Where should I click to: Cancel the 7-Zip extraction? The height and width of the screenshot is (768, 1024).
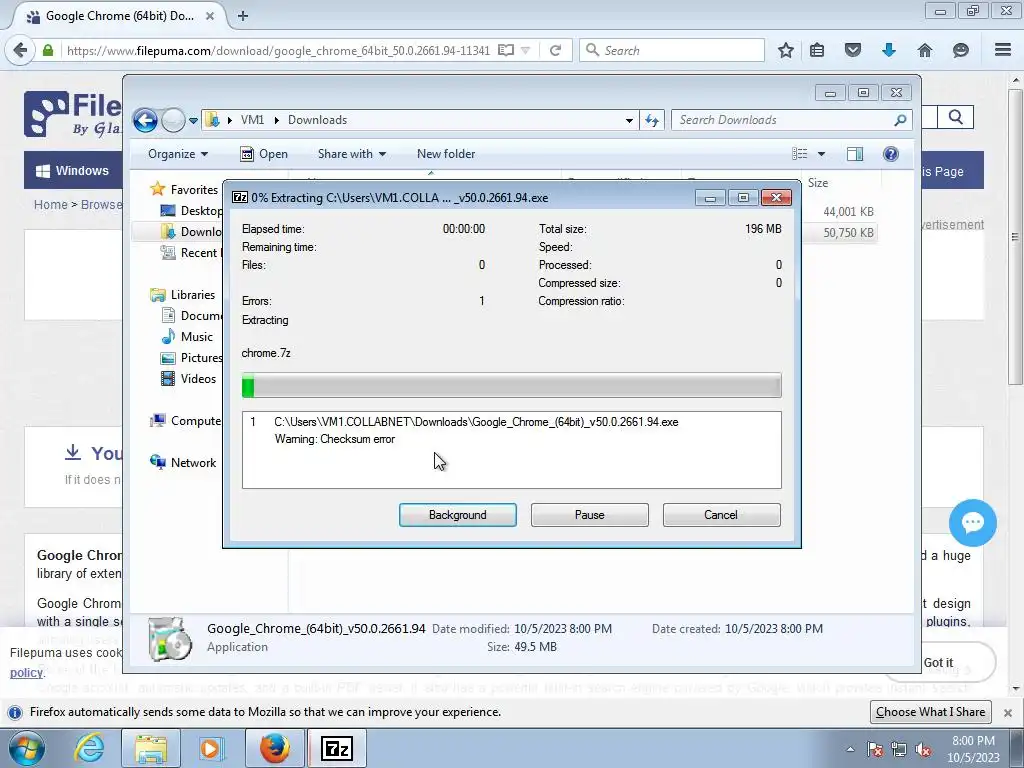(x=721, y=515)
